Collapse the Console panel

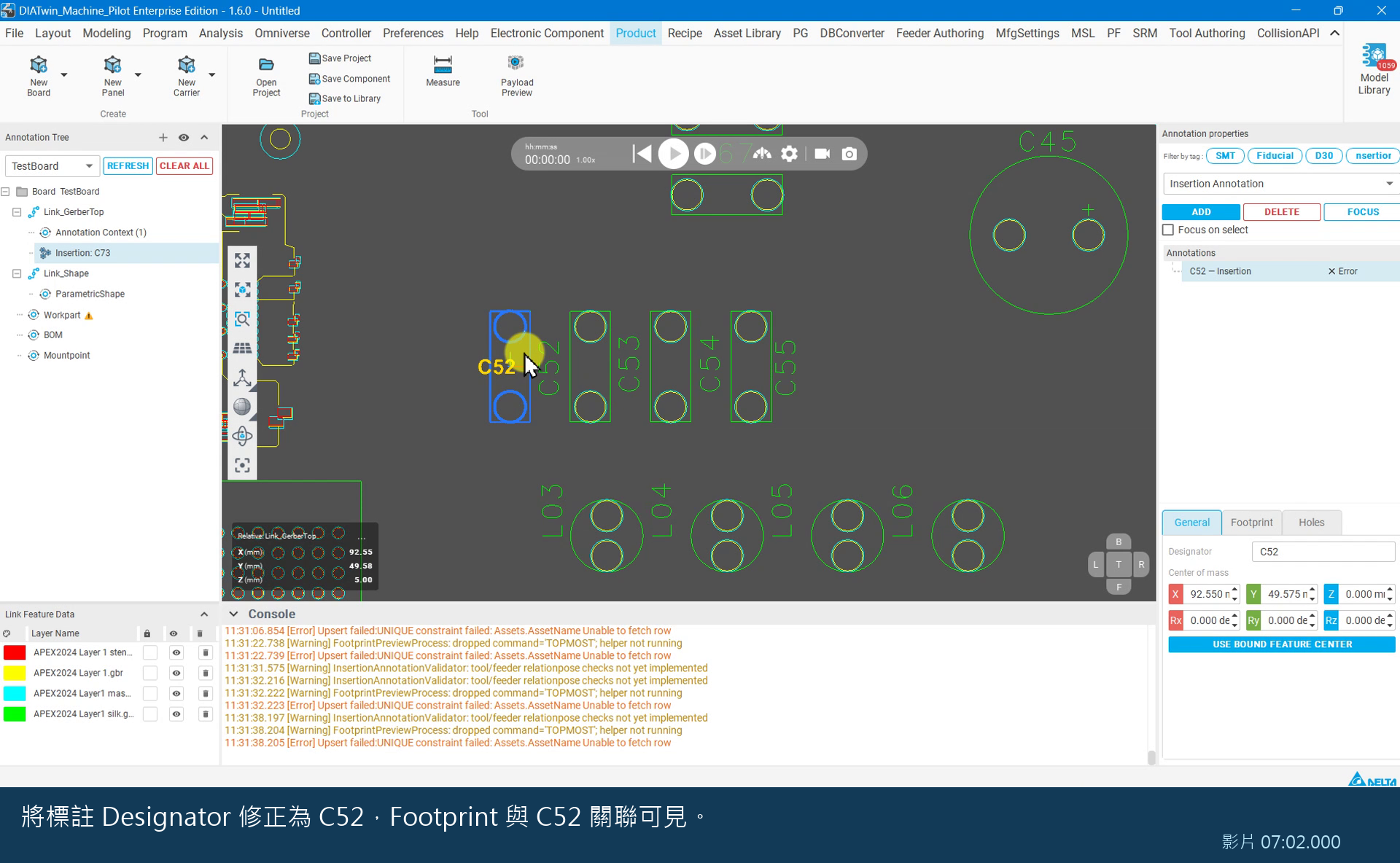pos(233,614)
